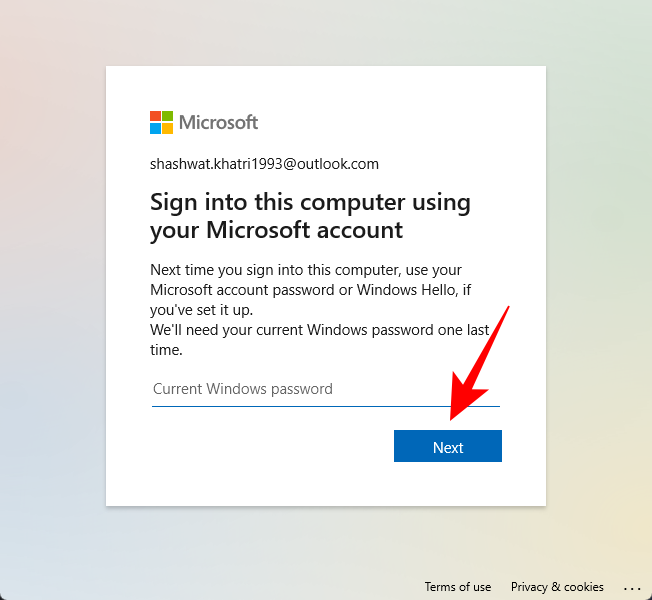The width and height of the screenshot is (652, 600).
Task: Select the shashwat.khatri1993@outlook.com account email
Action: pyautogui.click(x=264, y=164)
